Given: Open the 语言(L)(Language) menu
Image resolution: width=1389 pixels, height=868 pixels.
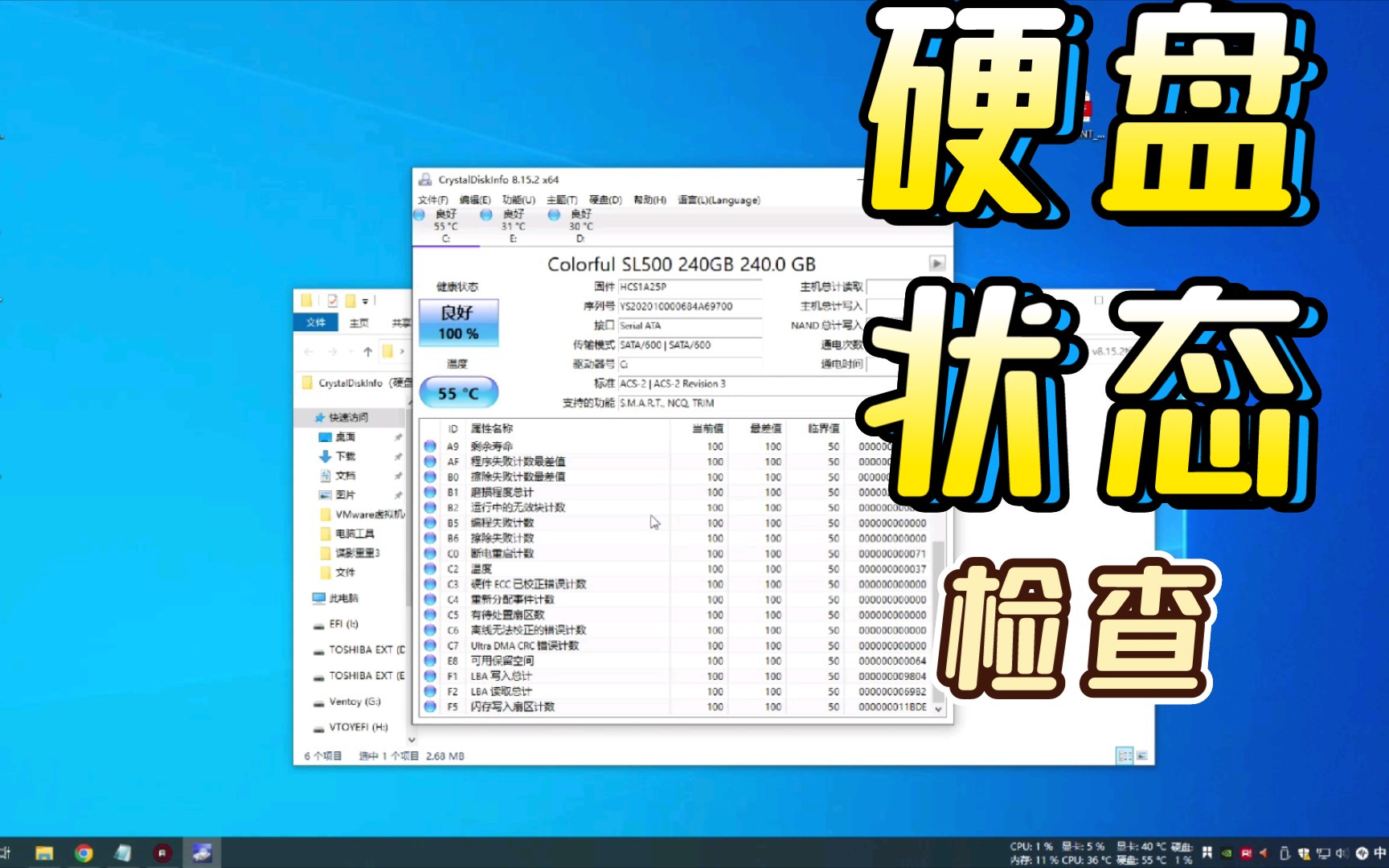Looking at the screenshot, I should [719, 200].
